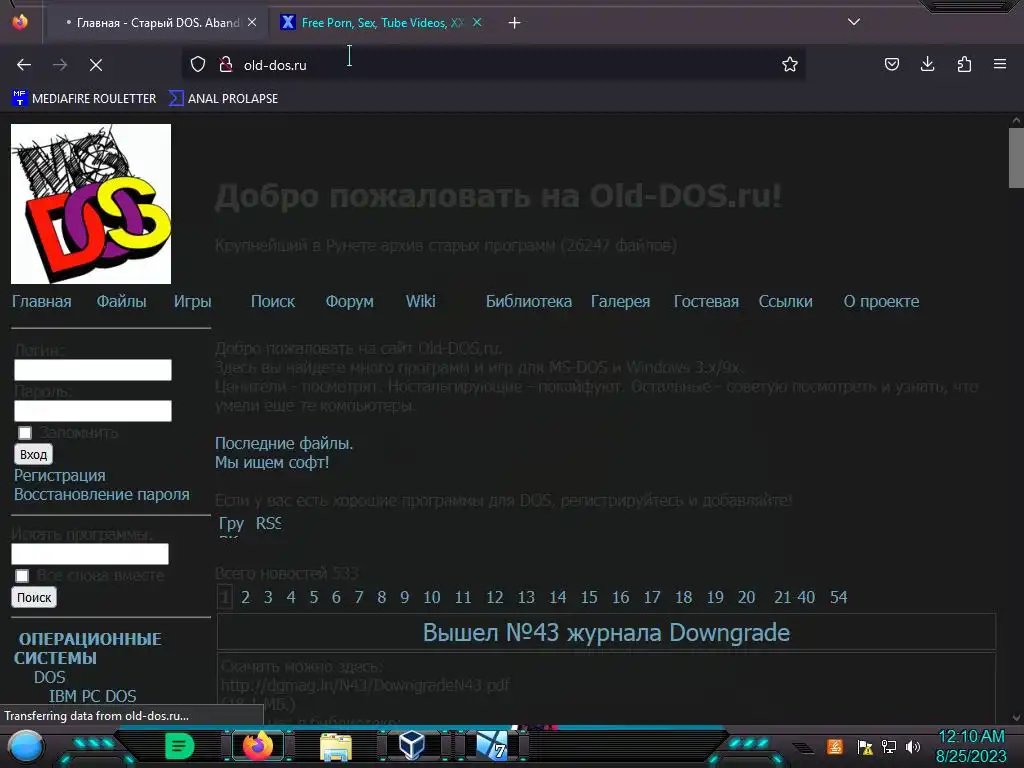Expand the list all tabs chevron
1024x768 pixels.
[x=854, y=22]
